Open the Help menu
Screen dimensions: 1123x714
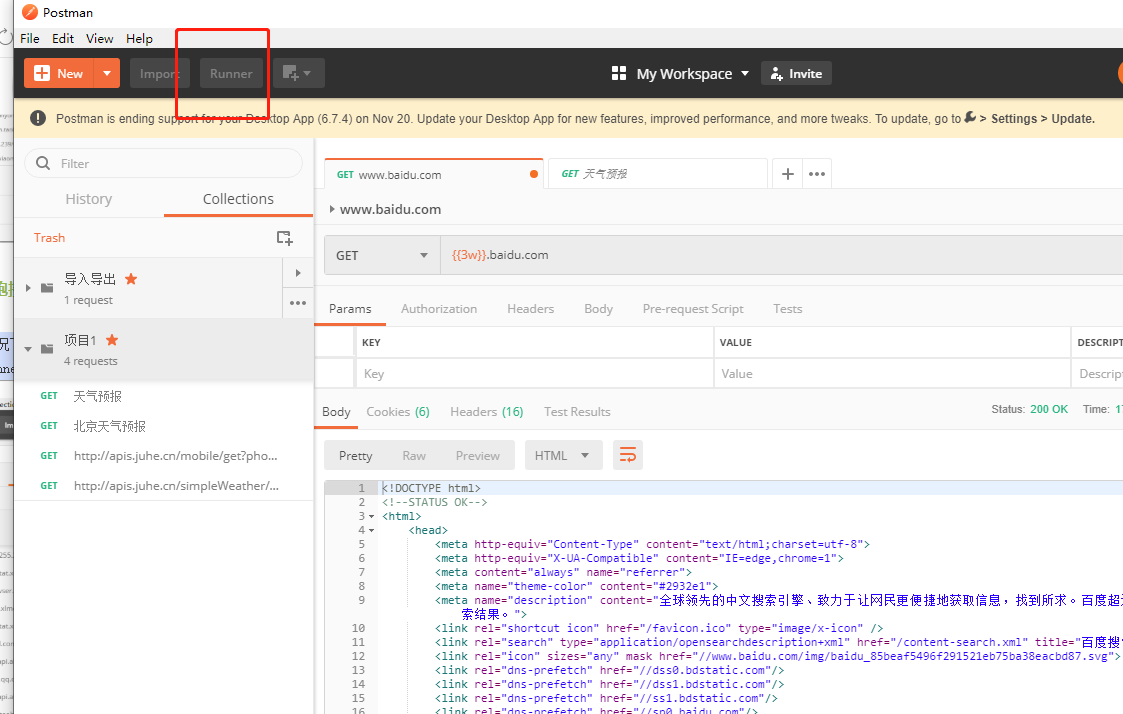point(139,39)
